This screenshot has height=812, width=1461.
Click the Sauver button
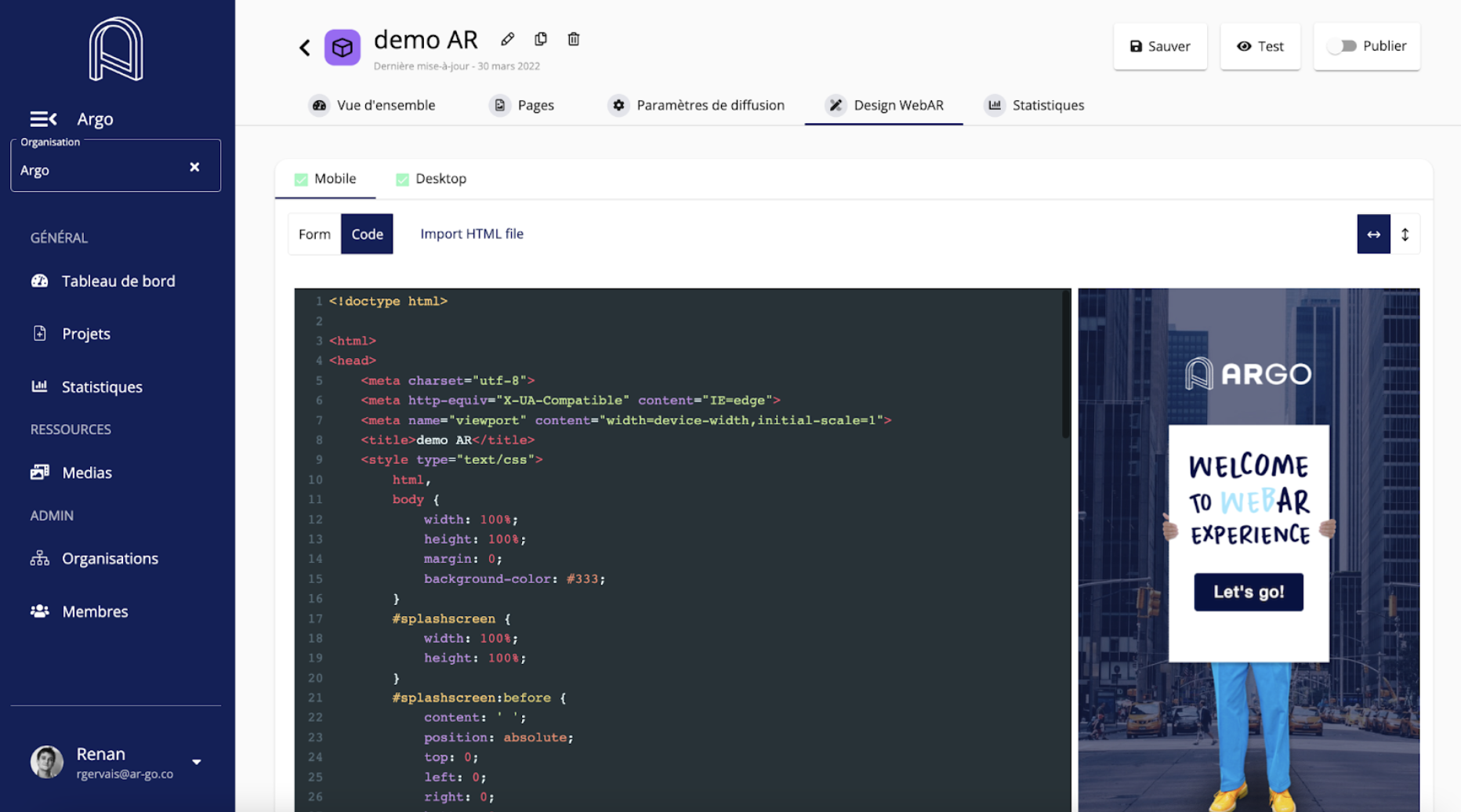[1160, 46]
